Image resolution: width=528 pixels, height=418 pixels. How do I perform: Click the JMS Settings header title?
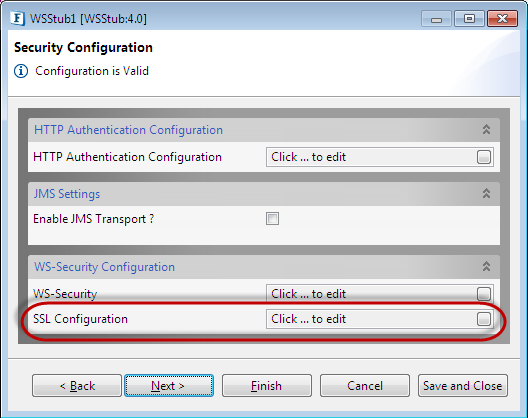tap(67, 194)
